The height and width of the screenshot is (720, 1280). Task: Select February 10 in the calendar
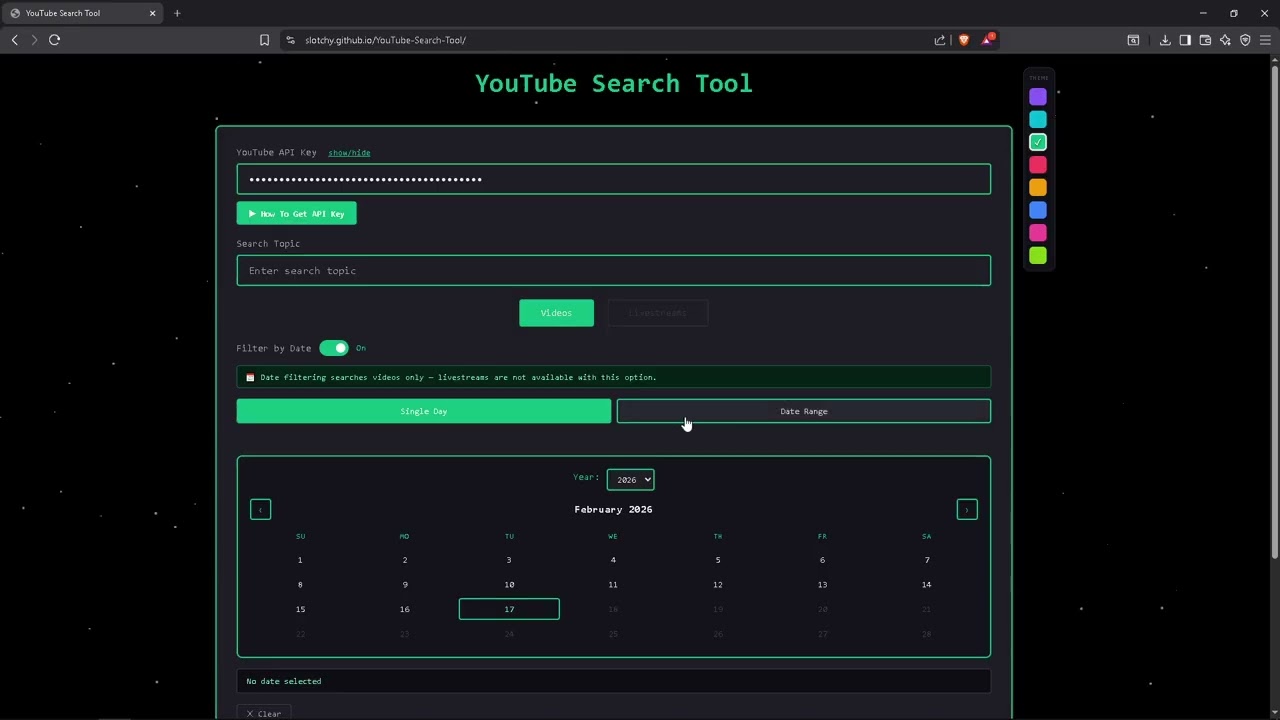click(x=509, y=585)
